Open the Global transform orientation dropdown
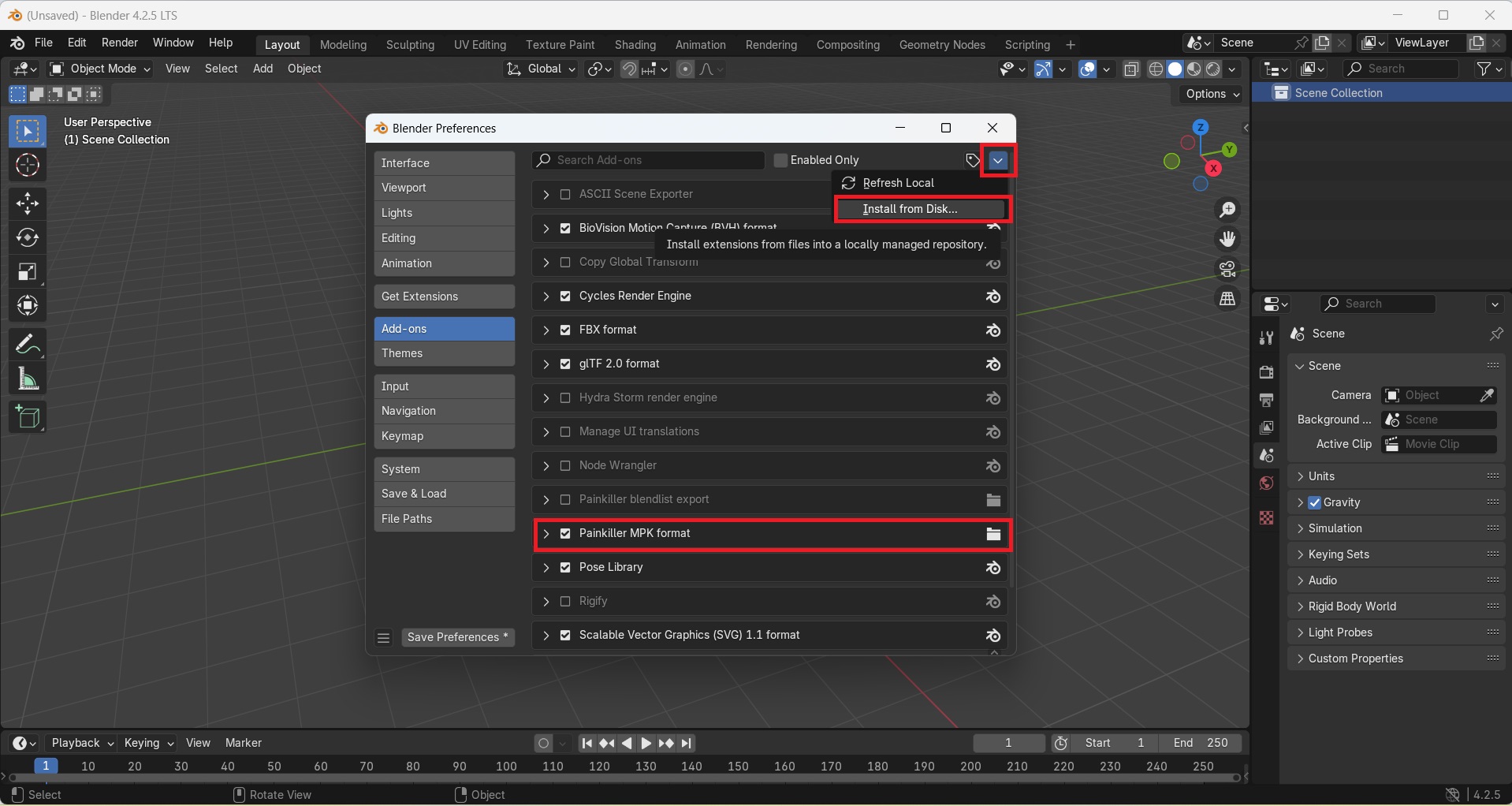This screenshot has width=1512, height=806. (541, 69)
